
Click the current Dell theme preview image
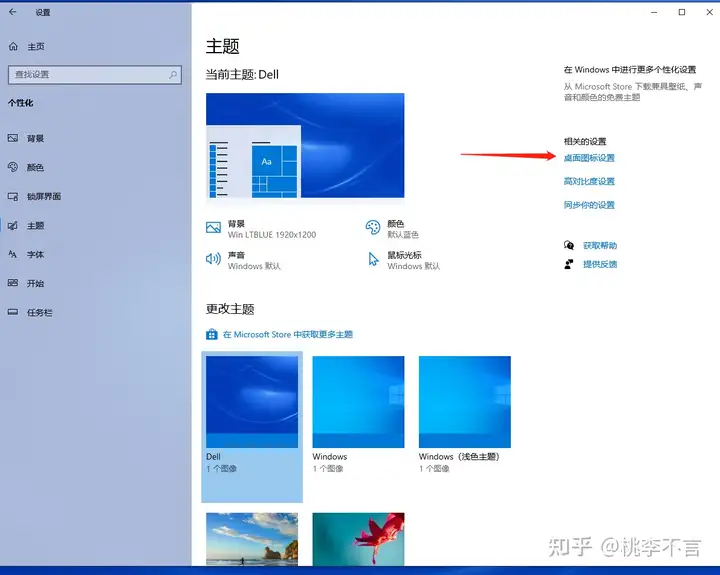tap(305, 146)
